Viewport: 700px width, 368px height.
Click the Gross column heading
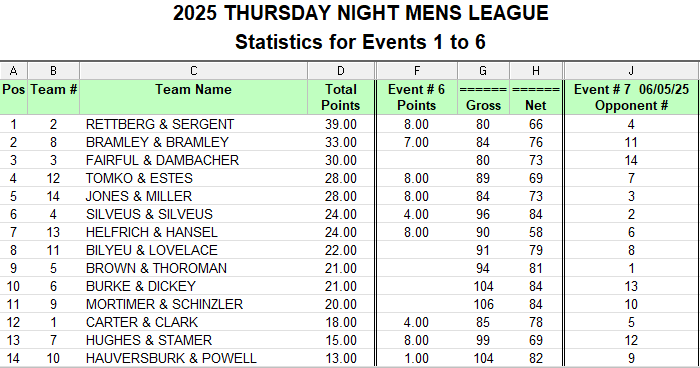[483, 97]
